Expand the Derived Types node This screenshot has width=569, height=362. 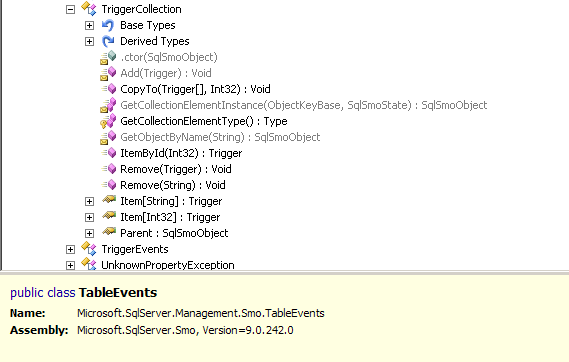coord(89,41)
